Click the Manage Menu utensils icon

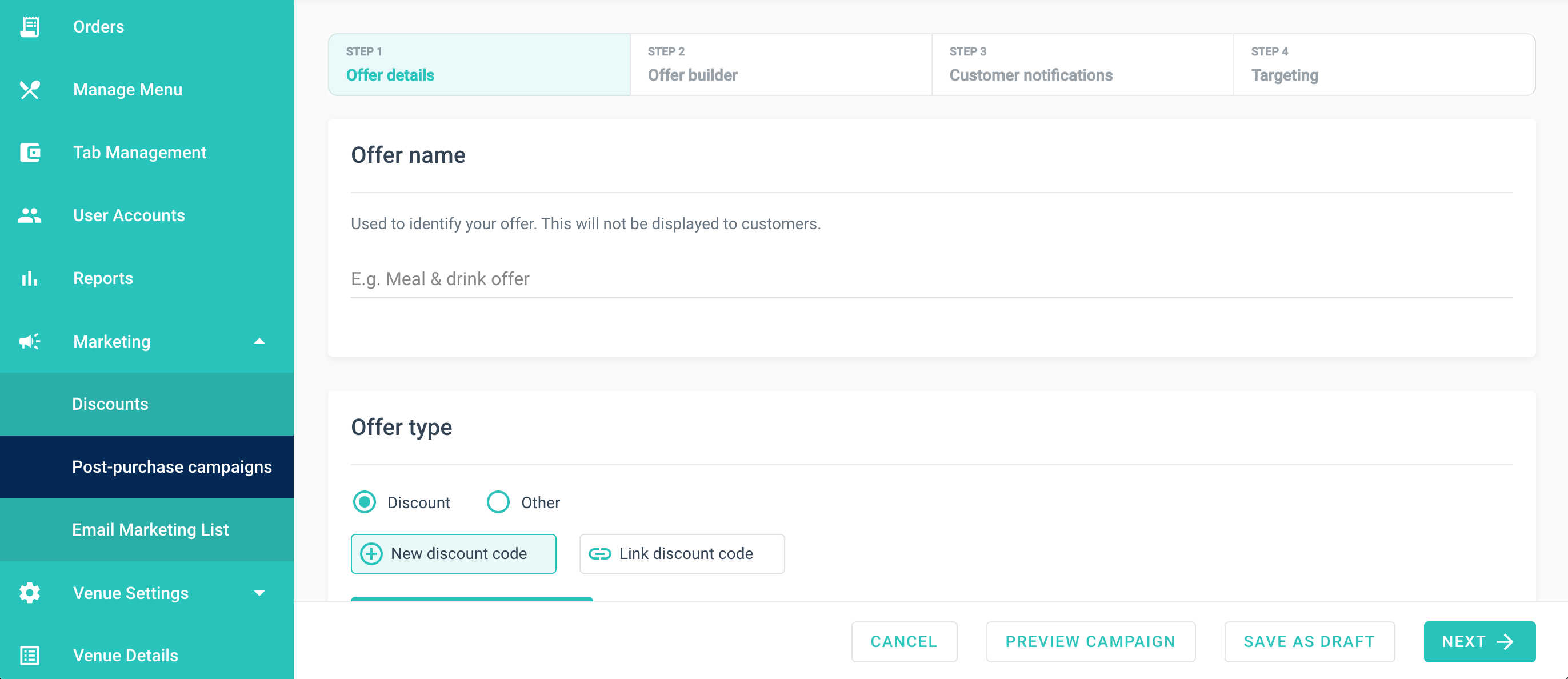tap(30, 90)
